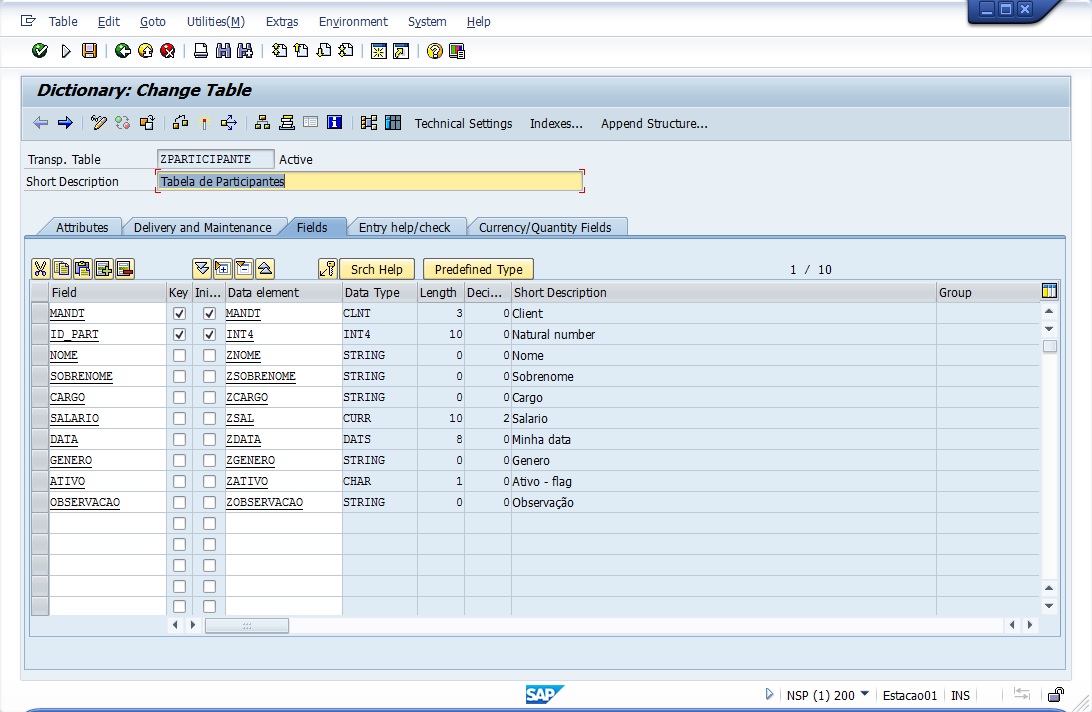The image size is (1092, 712).
Task: Click the Save icon in the top toolbar
Action: pos(90,51)
